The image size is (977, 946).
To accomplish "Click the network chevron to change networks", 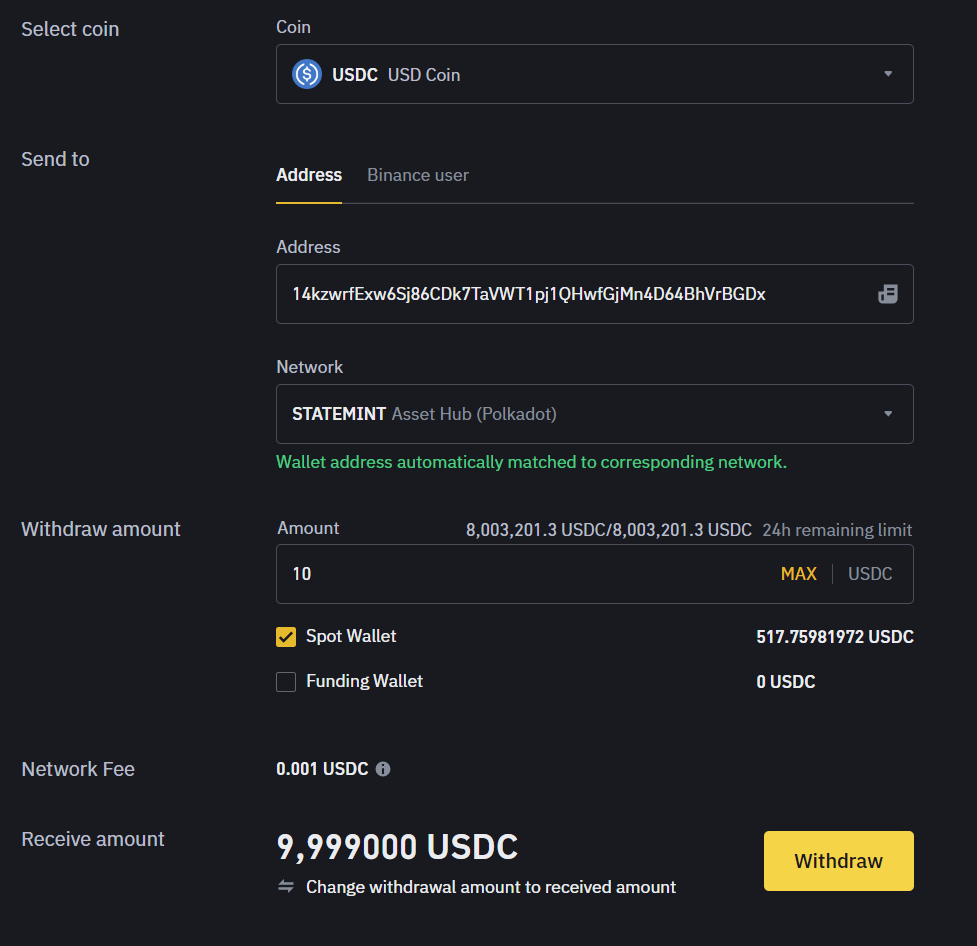I will click(887, 413).
